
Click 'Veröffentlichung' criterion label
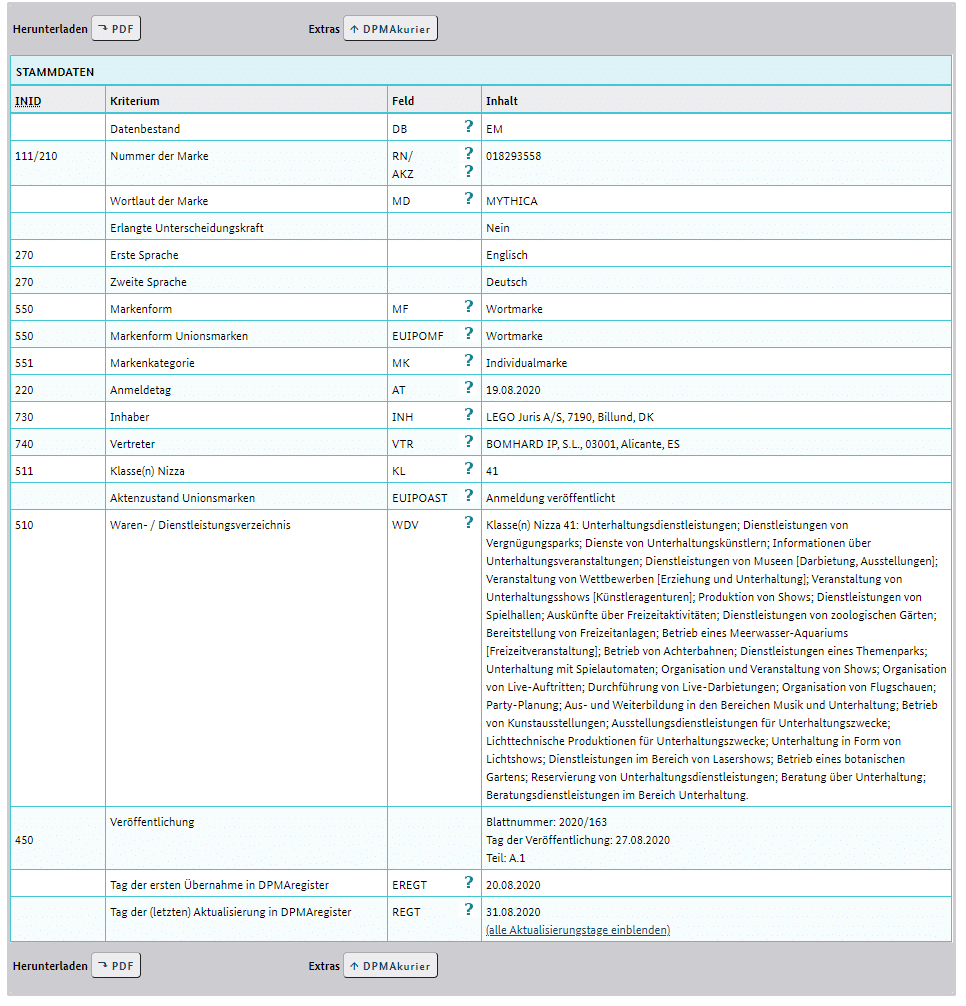(152, 822)
